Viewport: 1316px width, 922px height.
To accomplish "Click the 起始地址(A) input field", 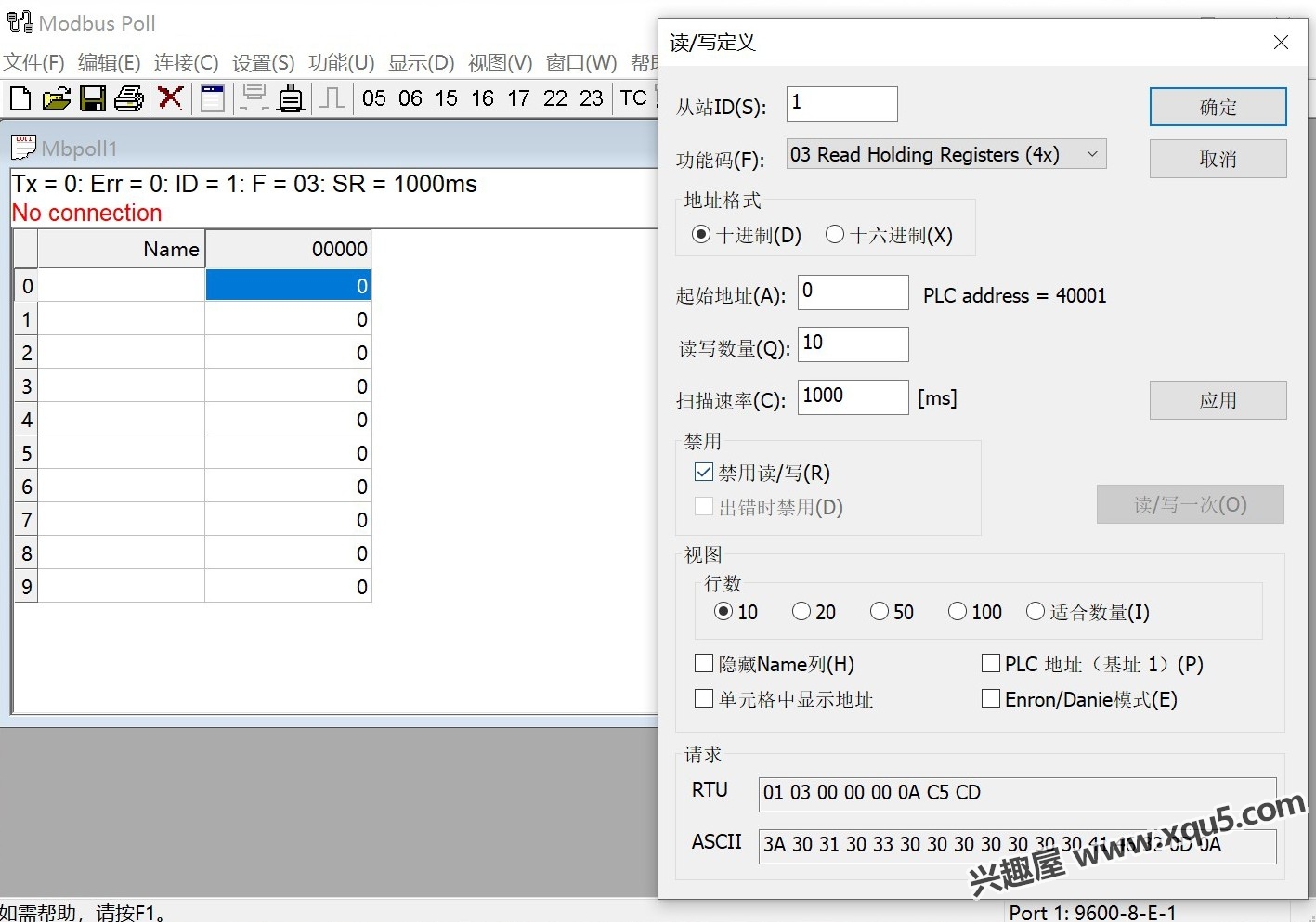I will pos(853,292).
